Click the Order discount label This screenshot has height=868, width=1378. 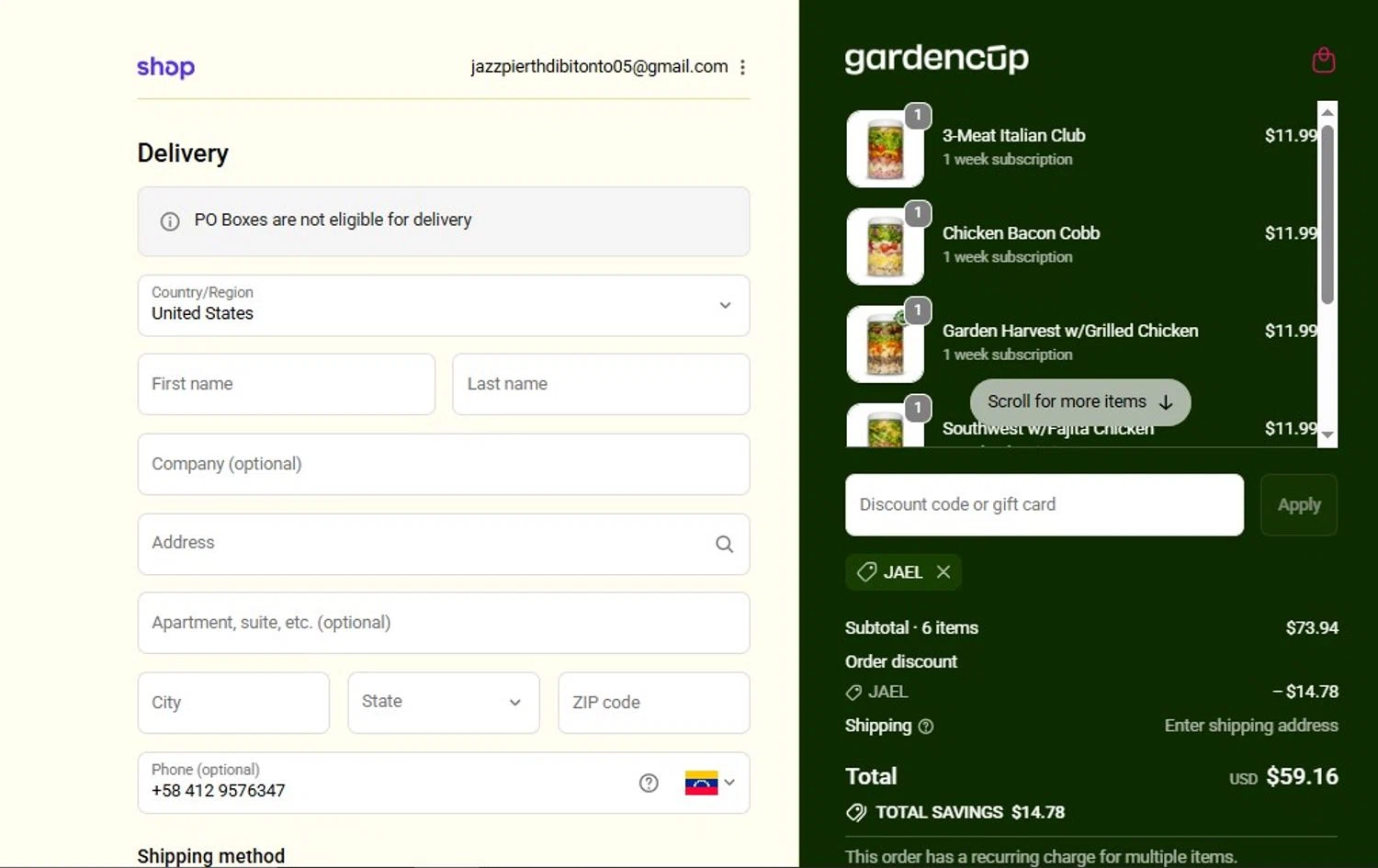pyautogui.click(x=901, y=662)
